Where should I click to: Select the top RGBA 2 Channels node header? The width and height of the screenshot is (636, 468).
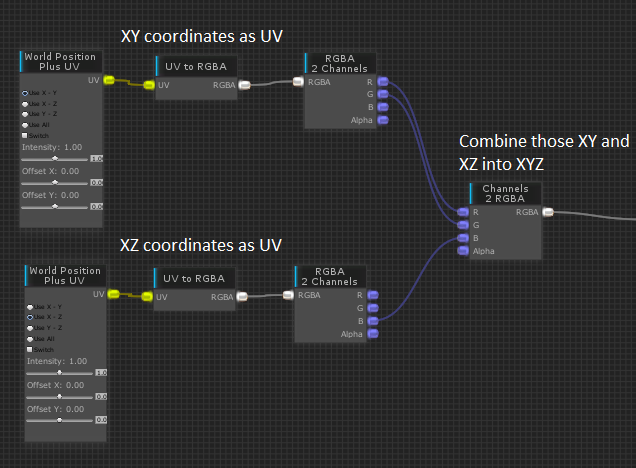pos(340,63)
